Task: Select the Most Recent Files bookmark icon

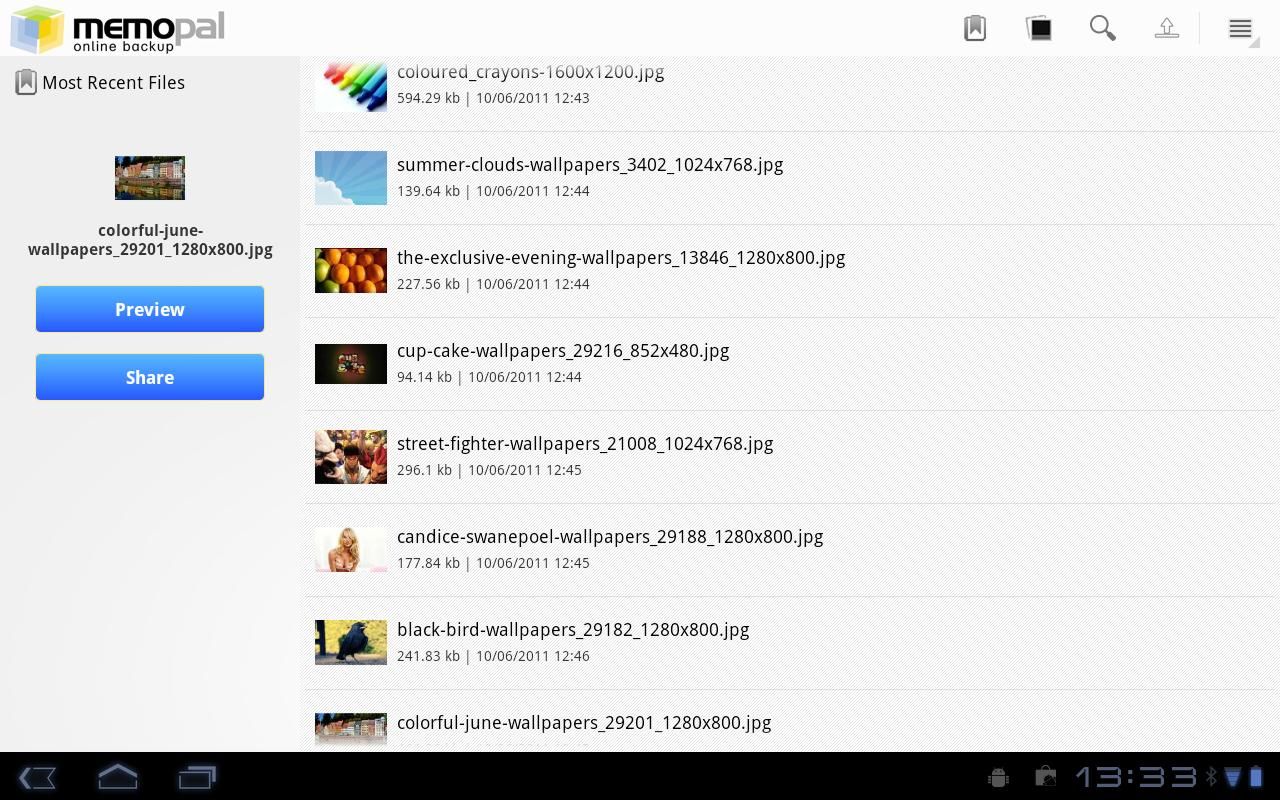Action: click(25, 82)
